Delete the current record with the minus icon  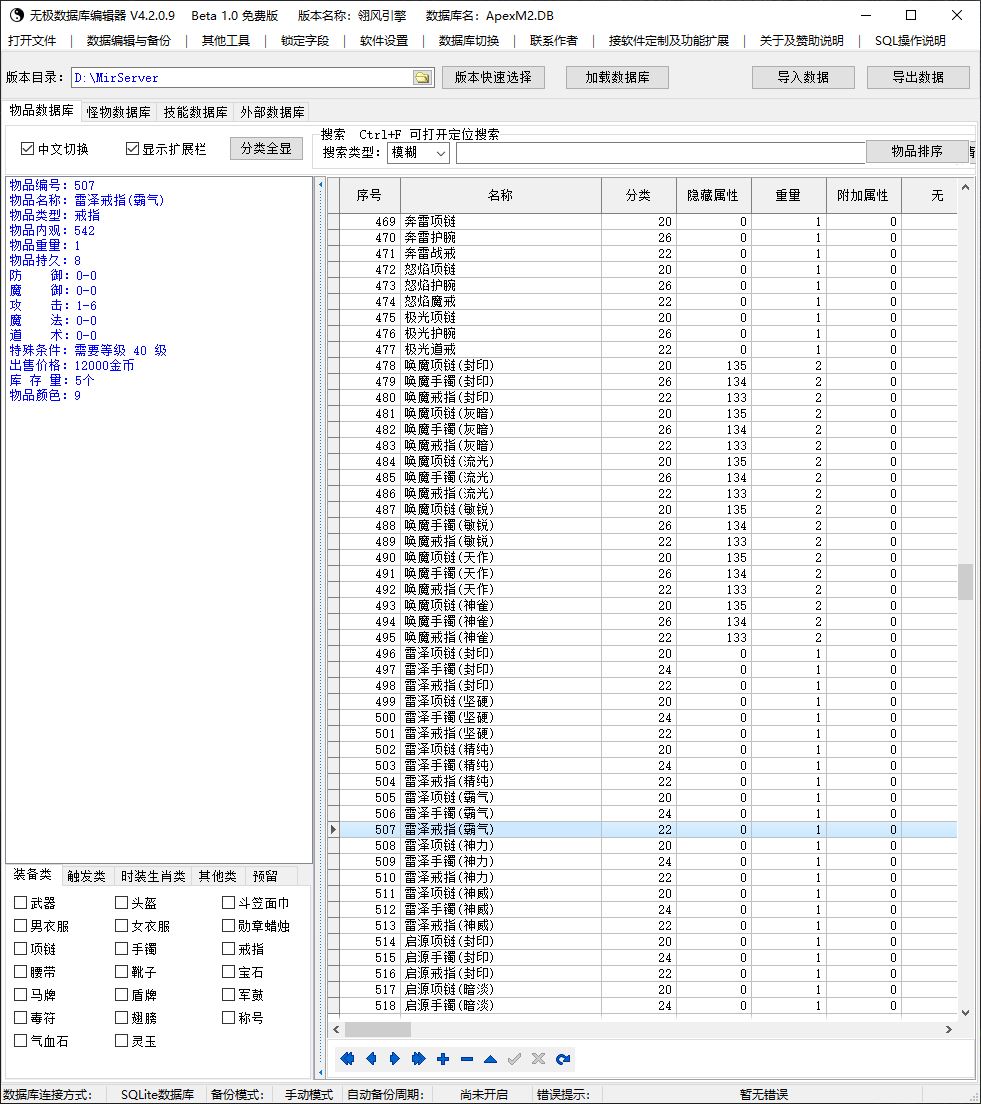[467, 1058]
